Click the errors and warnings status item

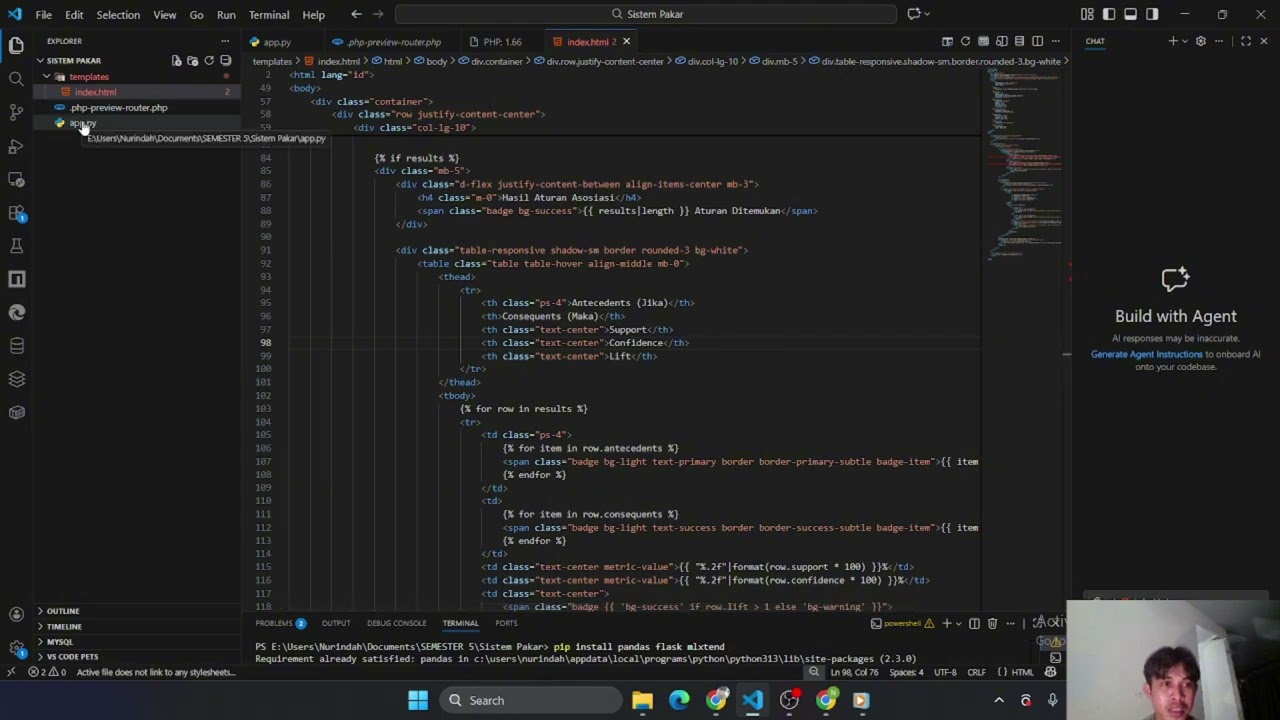48,672
